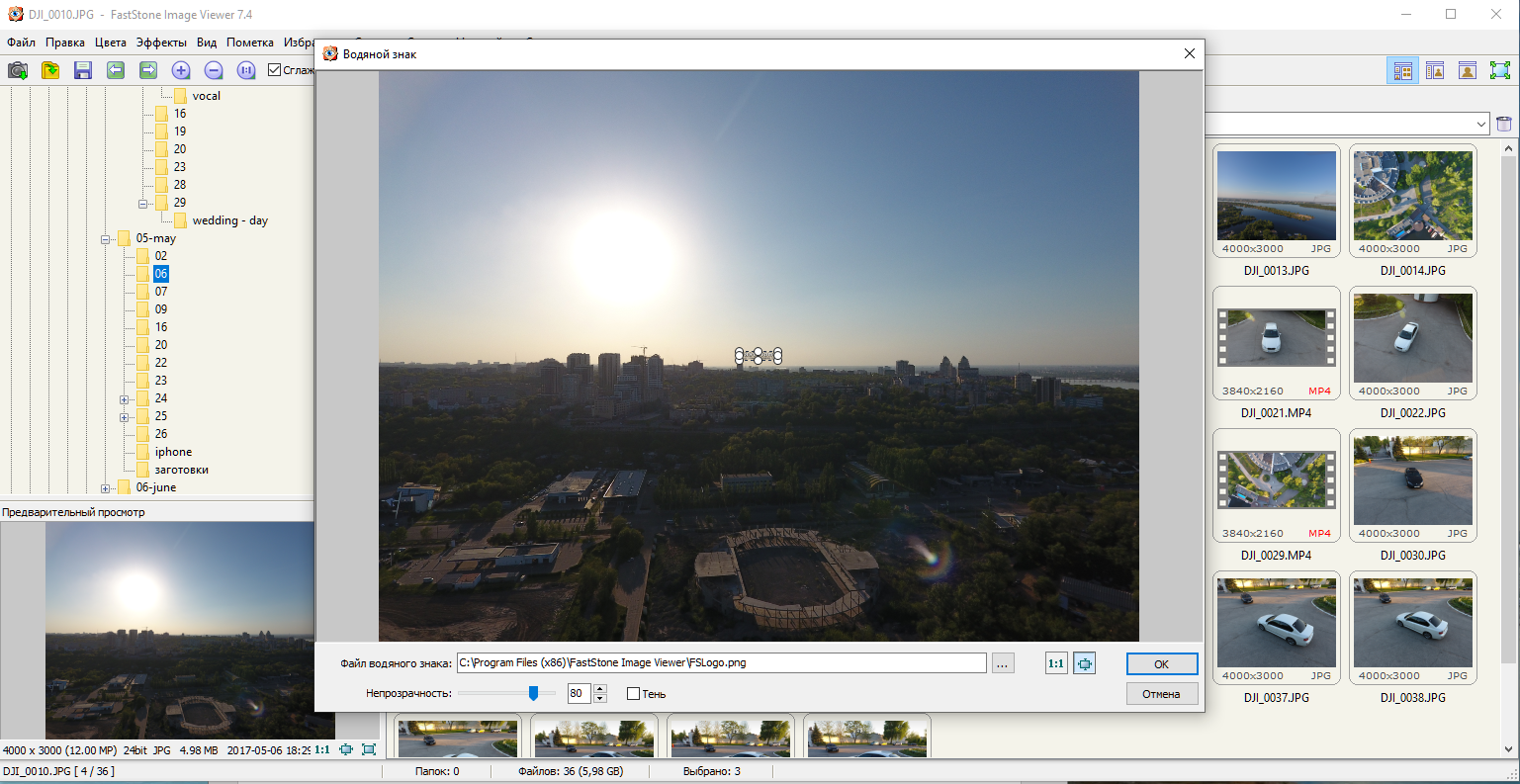Screen dimensions: 1520x784
Task: Open the Файл menu
Action: pos(21,43)
